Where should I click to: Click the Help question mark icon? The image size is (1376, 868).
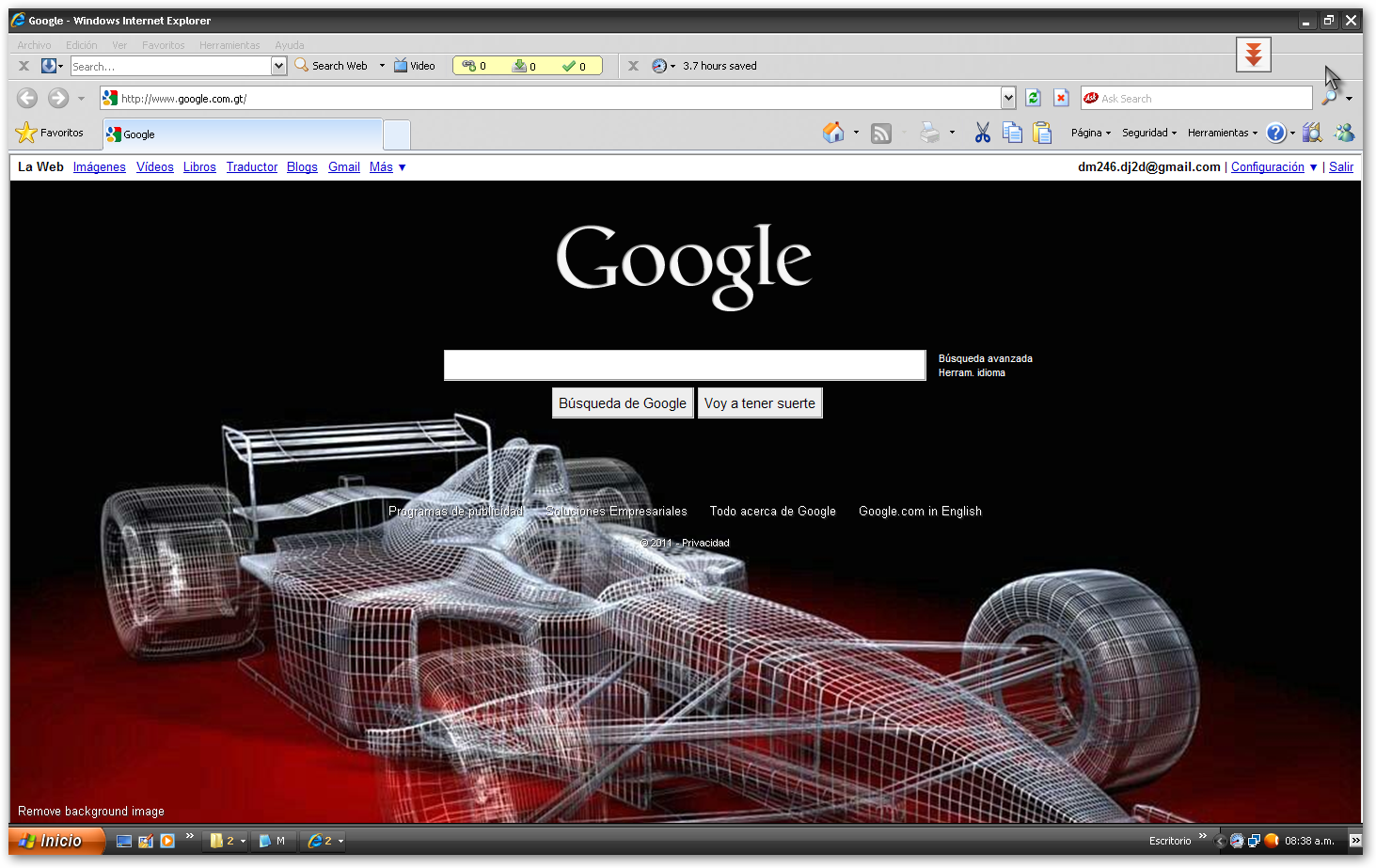pyautogui.click(x=1275, y=133)
